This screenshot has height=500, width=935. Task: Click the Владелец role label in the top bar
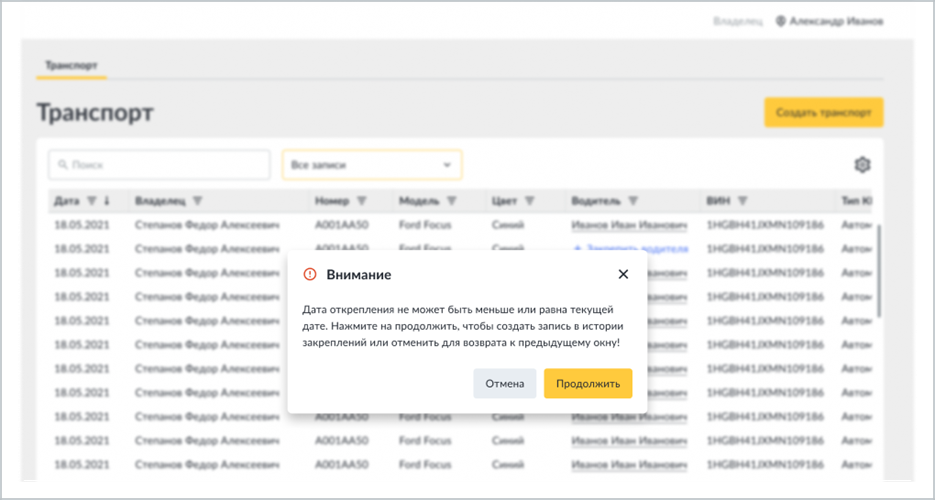(738, 21)
